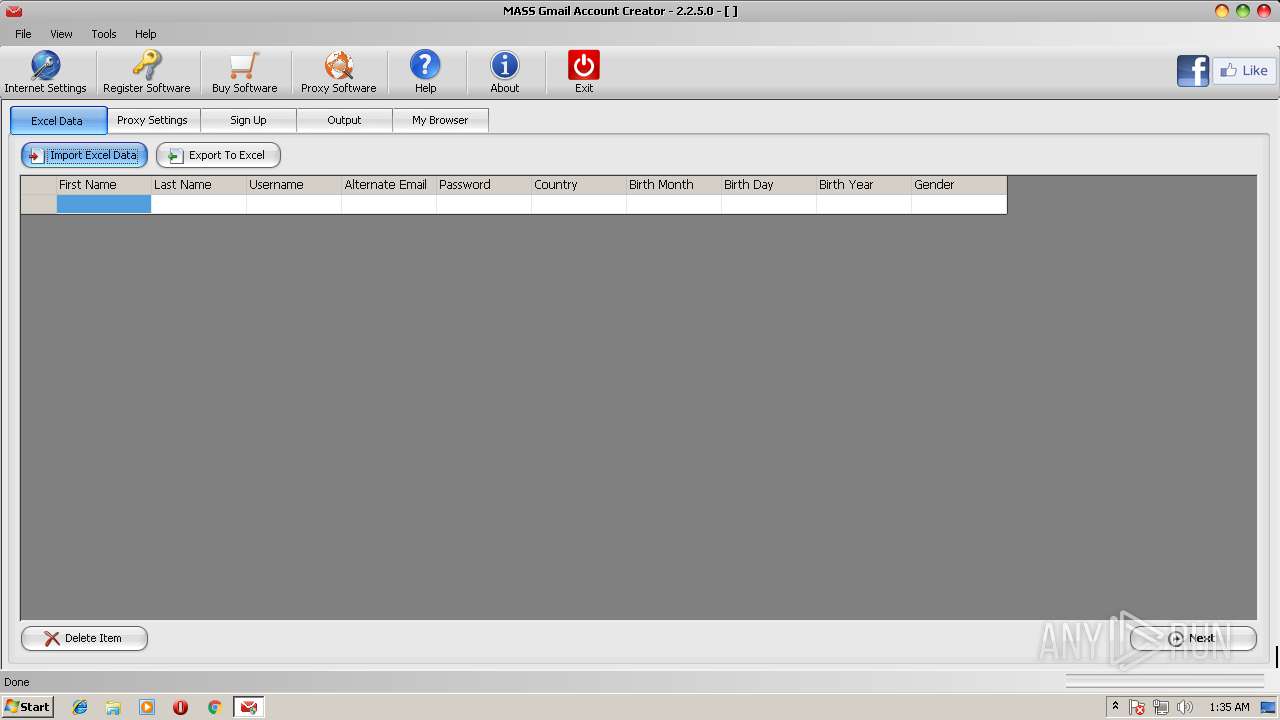Image resolution: width=1280 pixels, height=720 pixels.
Task: Click the empty Last Name cell
Action: pyautogui.click(x=198, y=204)
